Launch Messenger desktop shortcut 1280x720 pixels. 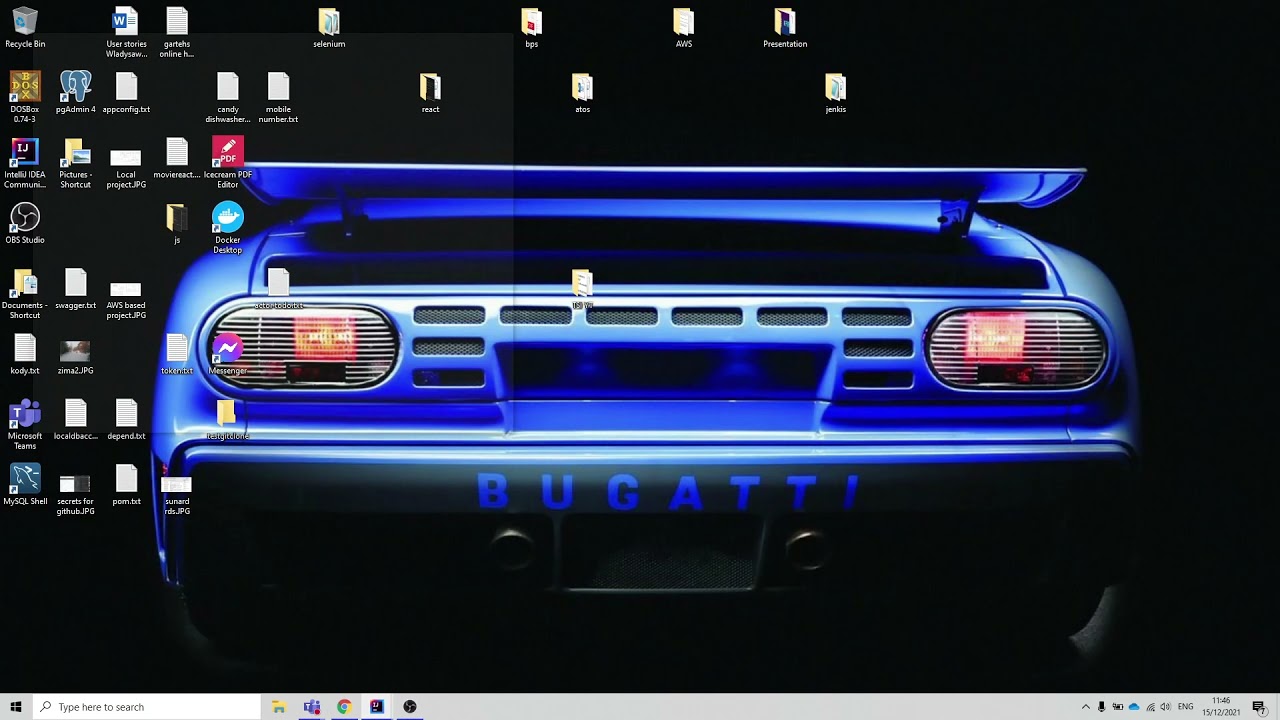pos(228,354)
